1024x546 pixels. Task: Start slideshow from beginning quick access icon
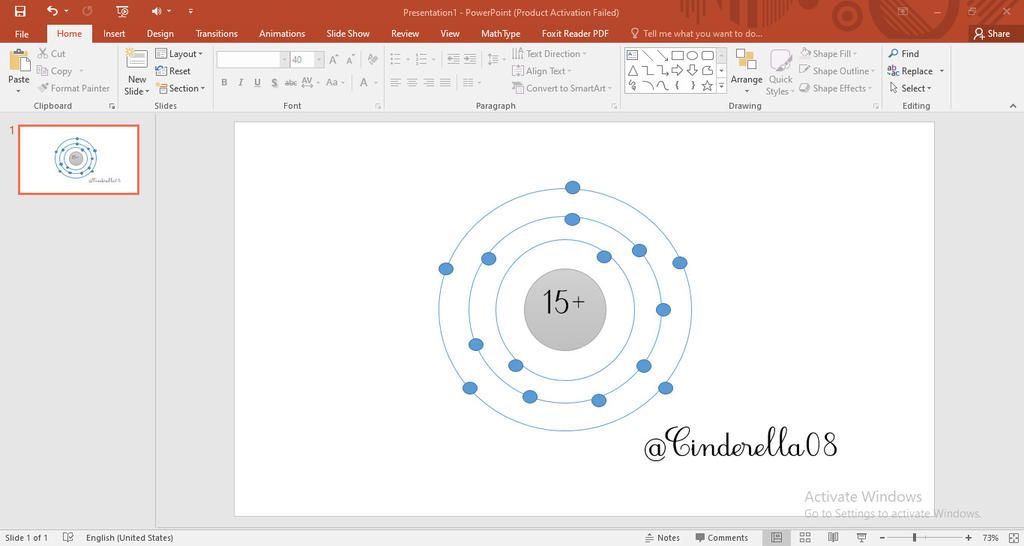(x=122, y=11)
